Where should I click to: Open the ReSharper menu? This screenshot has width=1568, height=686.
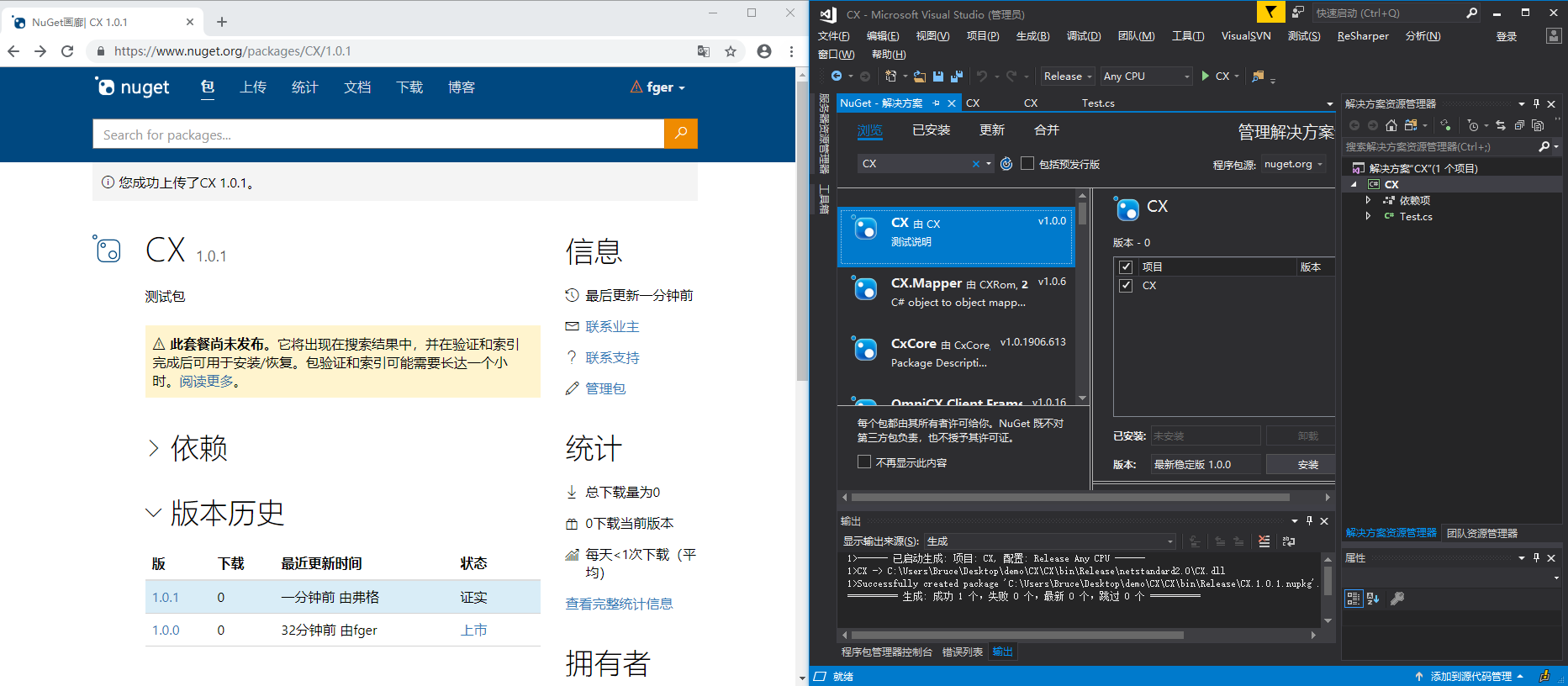[1363, 36]
